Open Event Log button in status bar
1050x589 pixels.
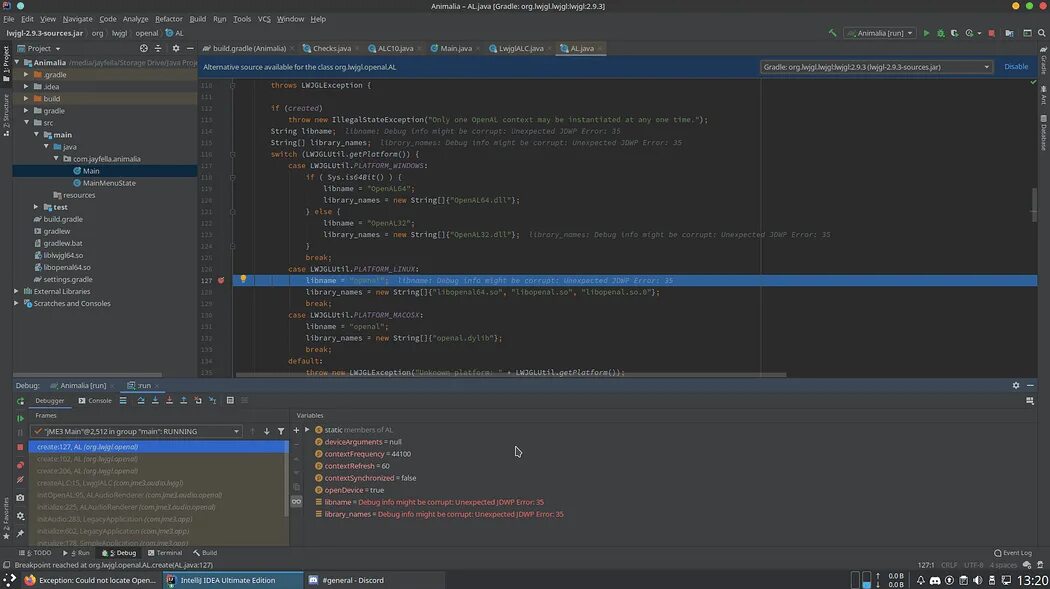coord(1012,553)
